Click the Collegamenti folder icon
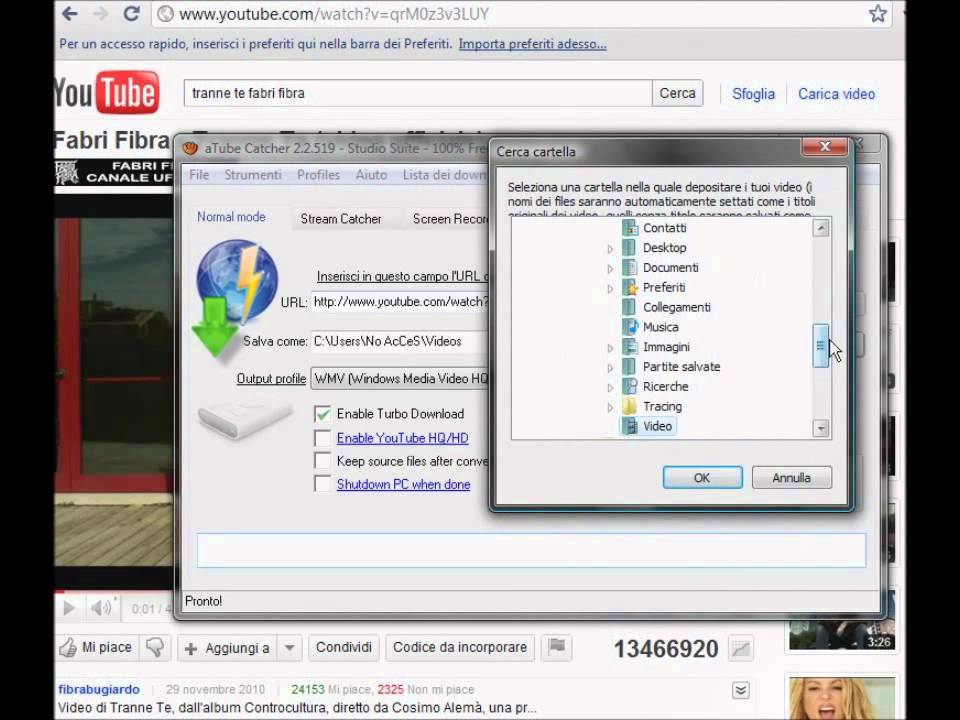The image size is (960, 720). pyautogui.click(x=629, y=307)
